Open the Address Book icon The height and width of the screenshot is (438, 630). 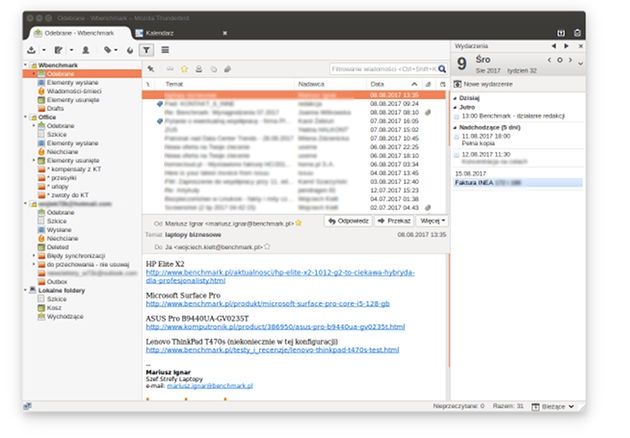[x=86, y=50]
